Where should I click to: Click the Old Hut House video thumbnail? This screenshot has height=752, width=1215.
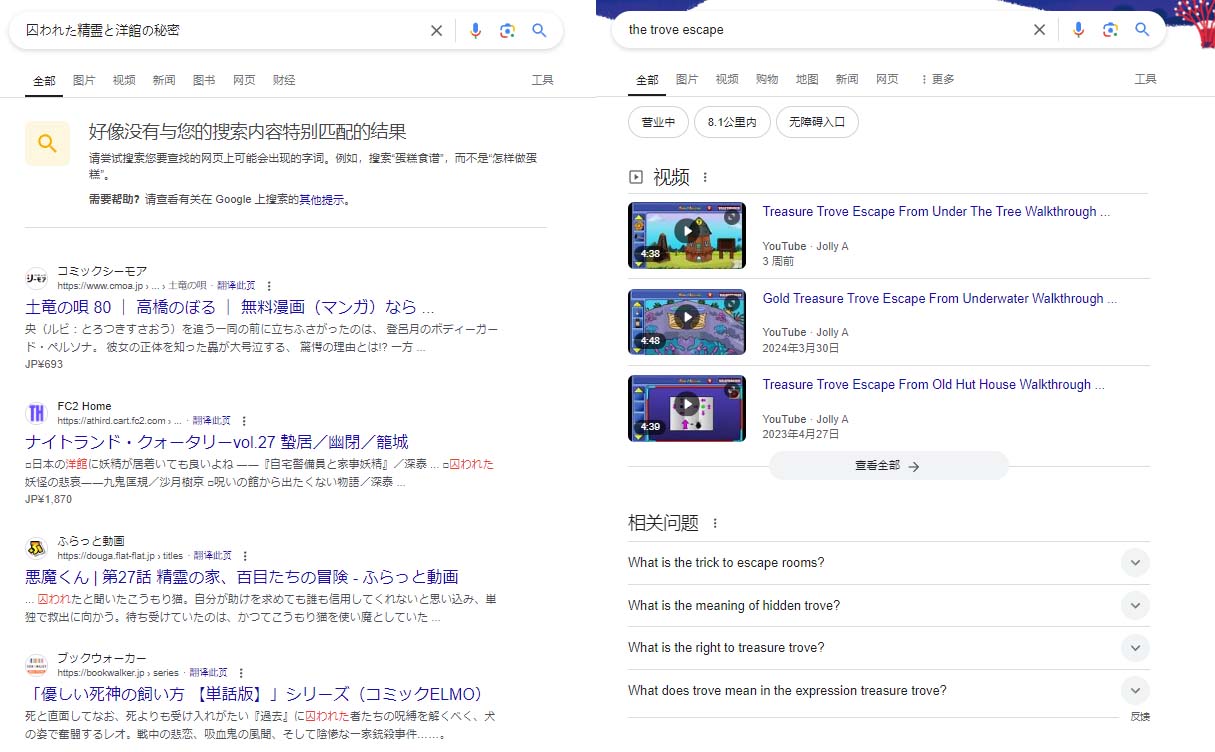point(686,408)
